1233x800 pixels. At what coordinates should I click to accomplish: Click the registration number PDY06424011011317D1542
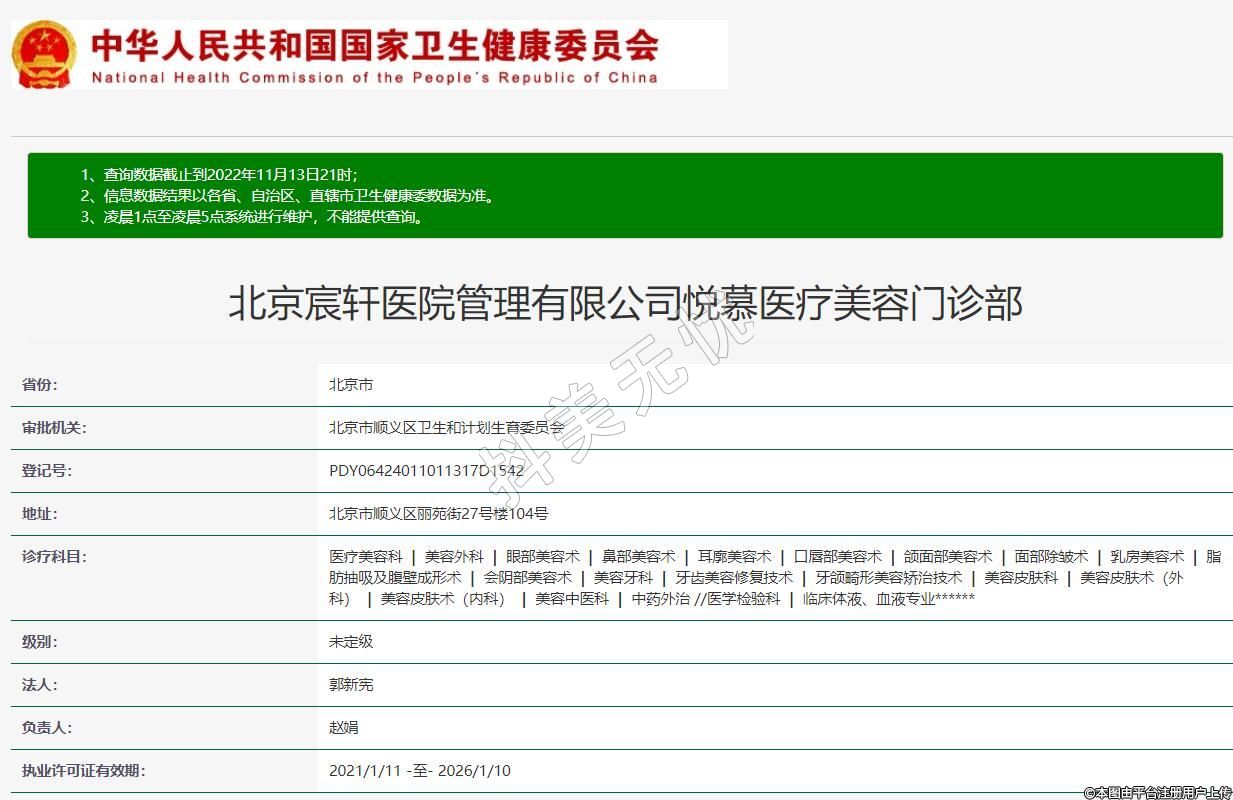pos(426,471)
